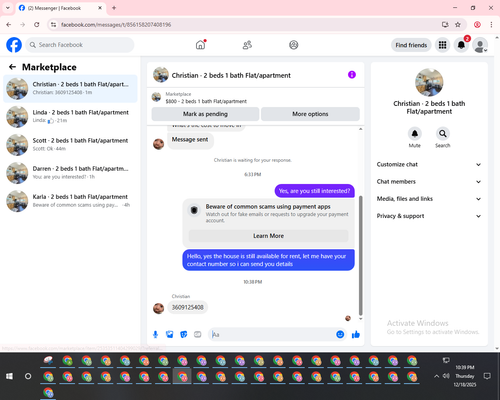Open the taskbar clock showing 10:39 PM
The height and width of the screenshot is (400, 500).
tap(465, 376)
